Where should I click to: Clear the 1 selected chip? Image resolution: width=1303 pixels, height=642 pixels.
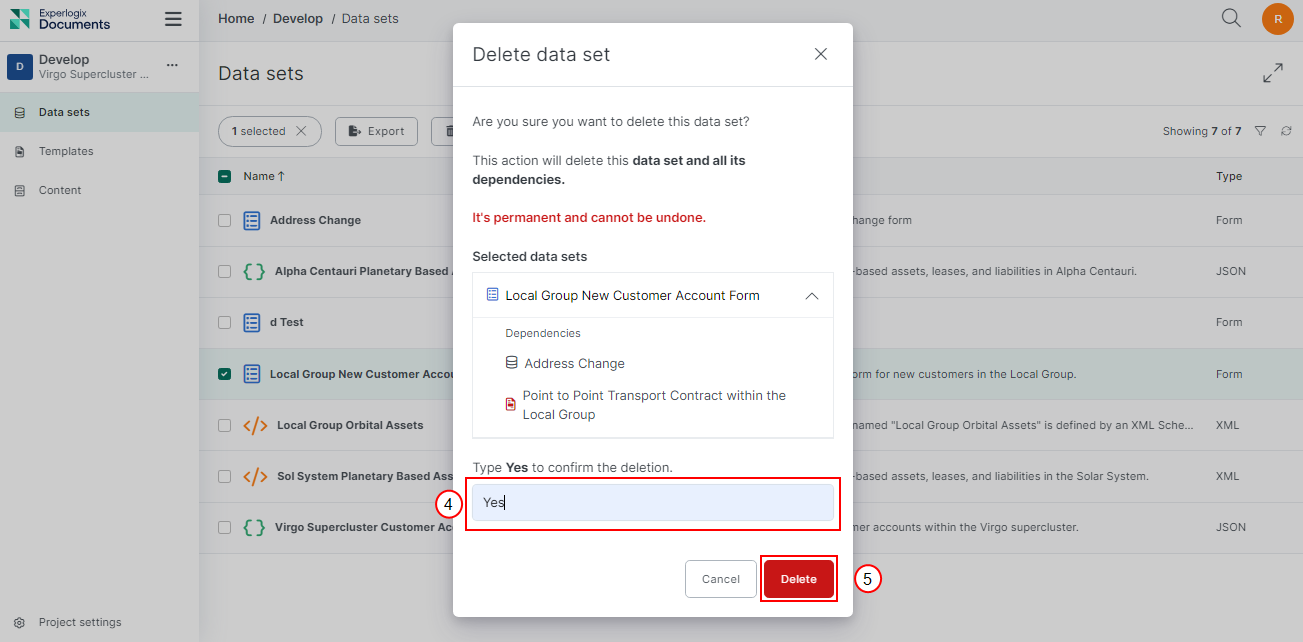301,131
